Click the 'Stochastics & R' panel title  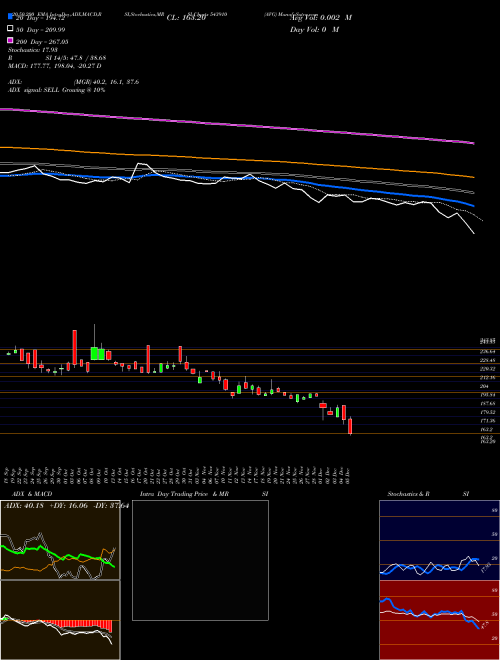(x=408, y=494)
